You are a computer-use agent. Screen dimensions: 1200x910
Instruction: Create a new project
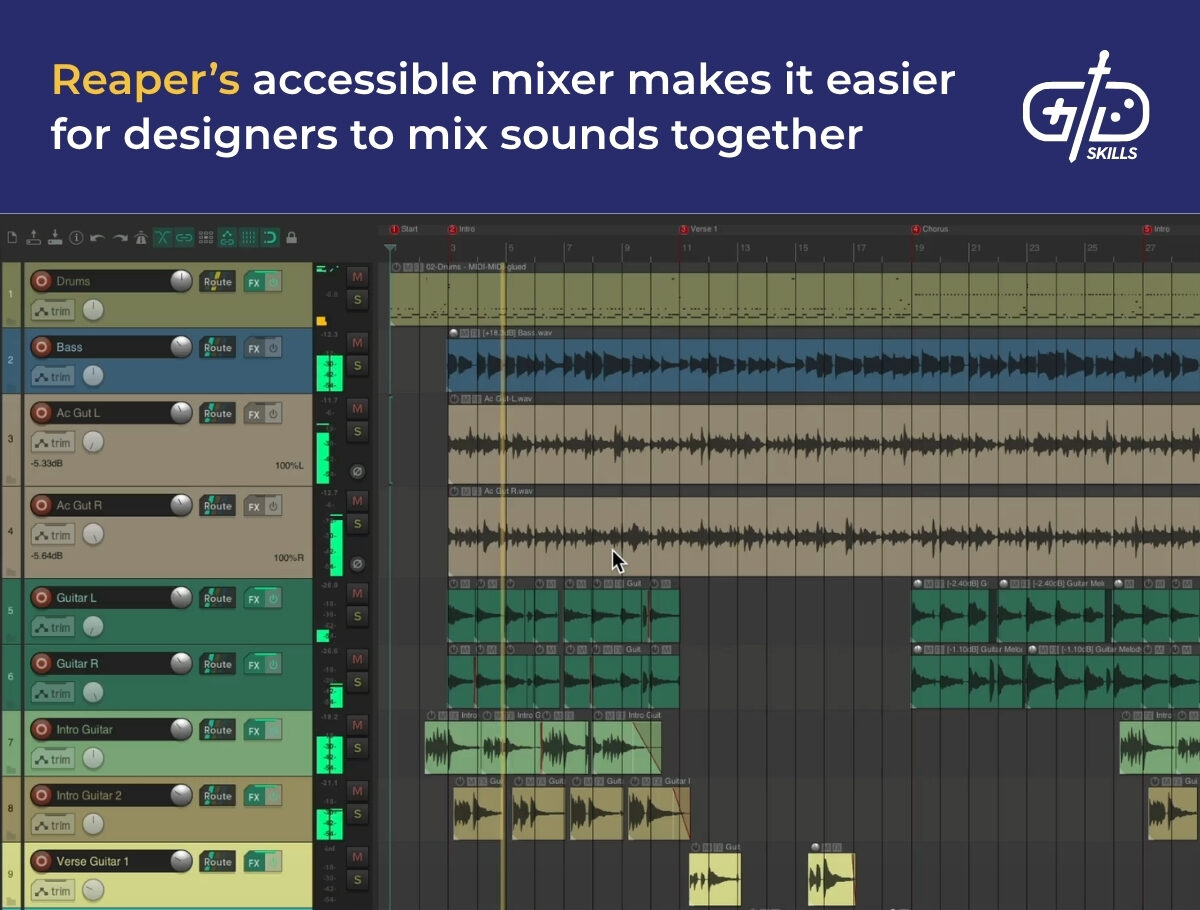(x=12, y=237)
